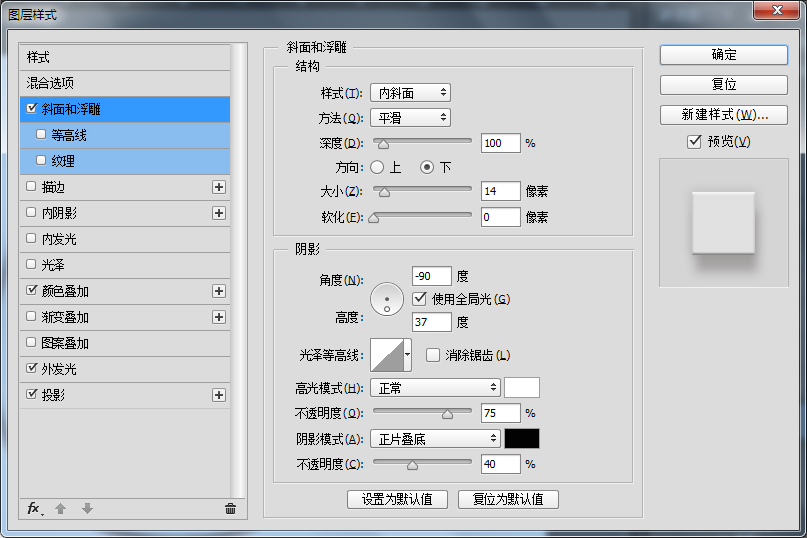Image resolution: width=807 pixels, height=538 pixels.
Task: Click the trash delete effect icon
Action: point(231,509)
